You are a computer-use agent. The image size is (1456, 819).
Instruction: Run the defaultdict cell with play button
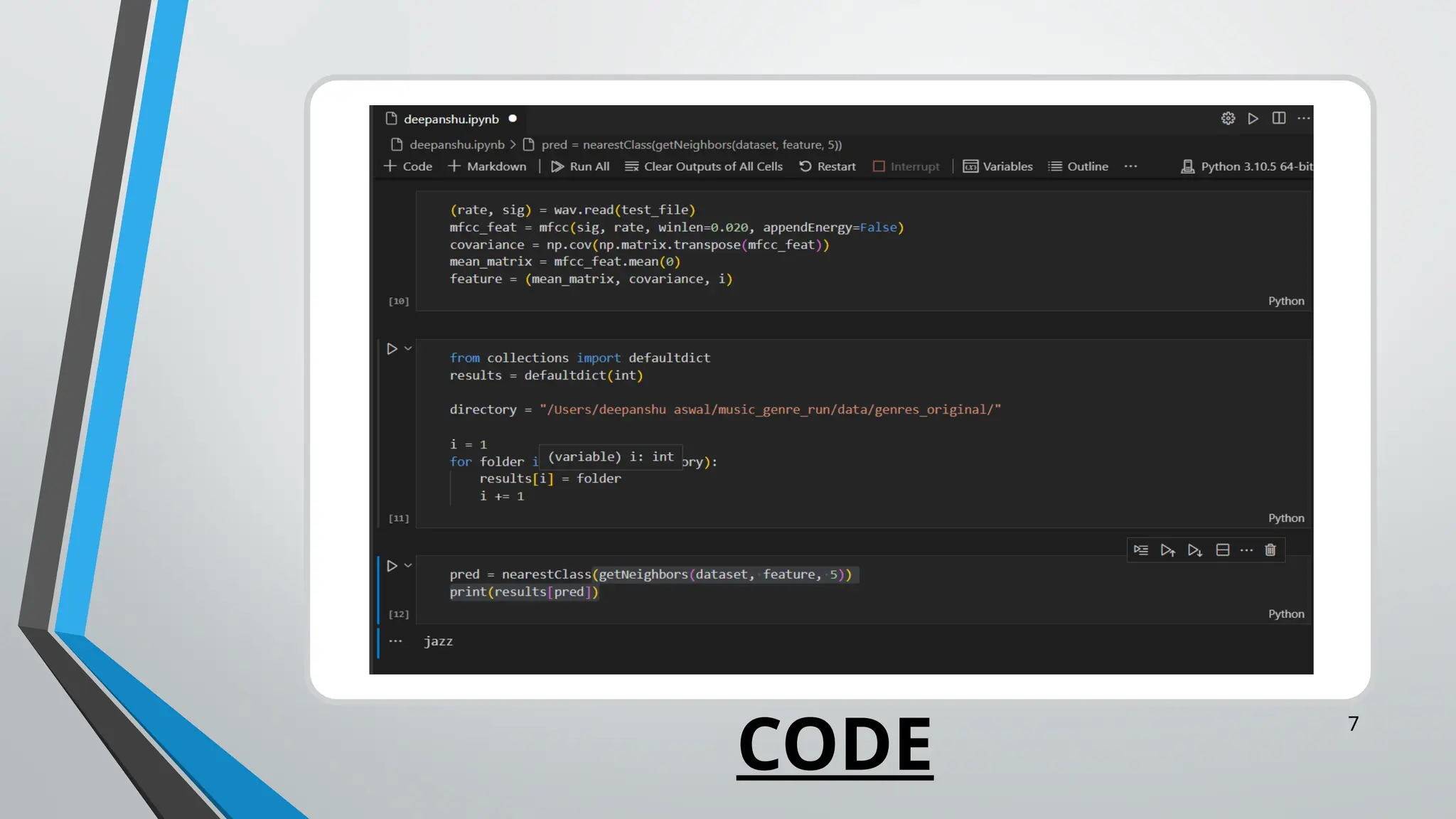pyautogui.click(x=392, y=348)
